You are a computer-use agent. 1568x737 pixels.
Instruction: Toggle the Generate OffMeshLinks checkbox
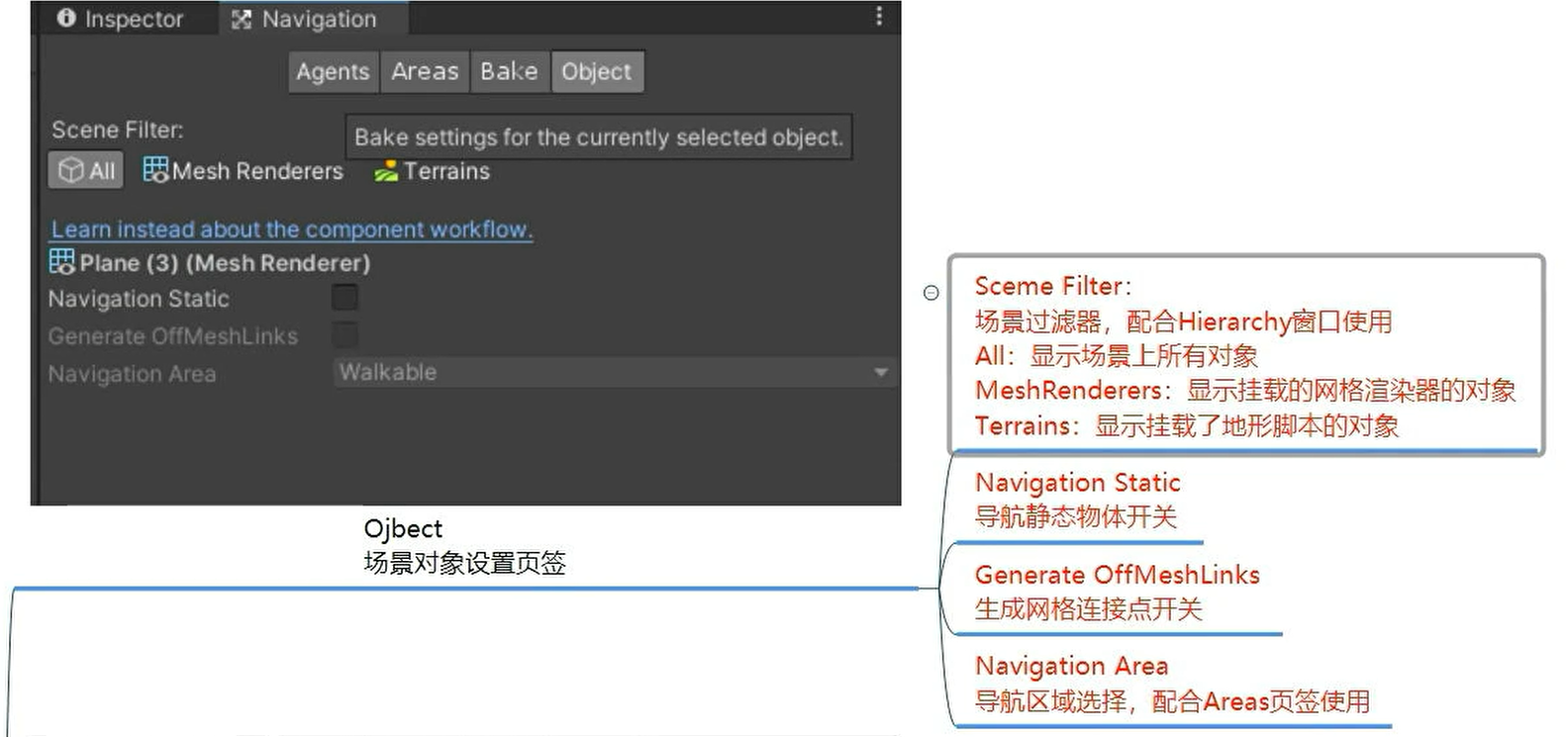click(x=344, y=334)
